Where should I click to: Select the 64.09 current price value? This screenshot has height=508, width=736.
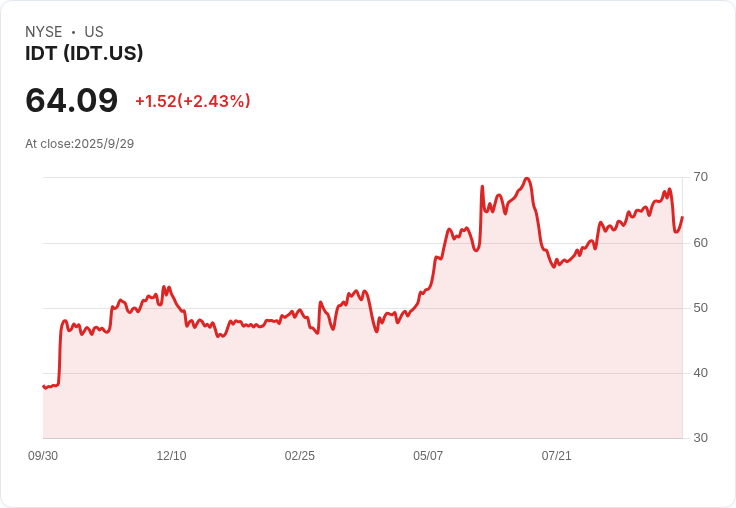click(x=71, y=100)
